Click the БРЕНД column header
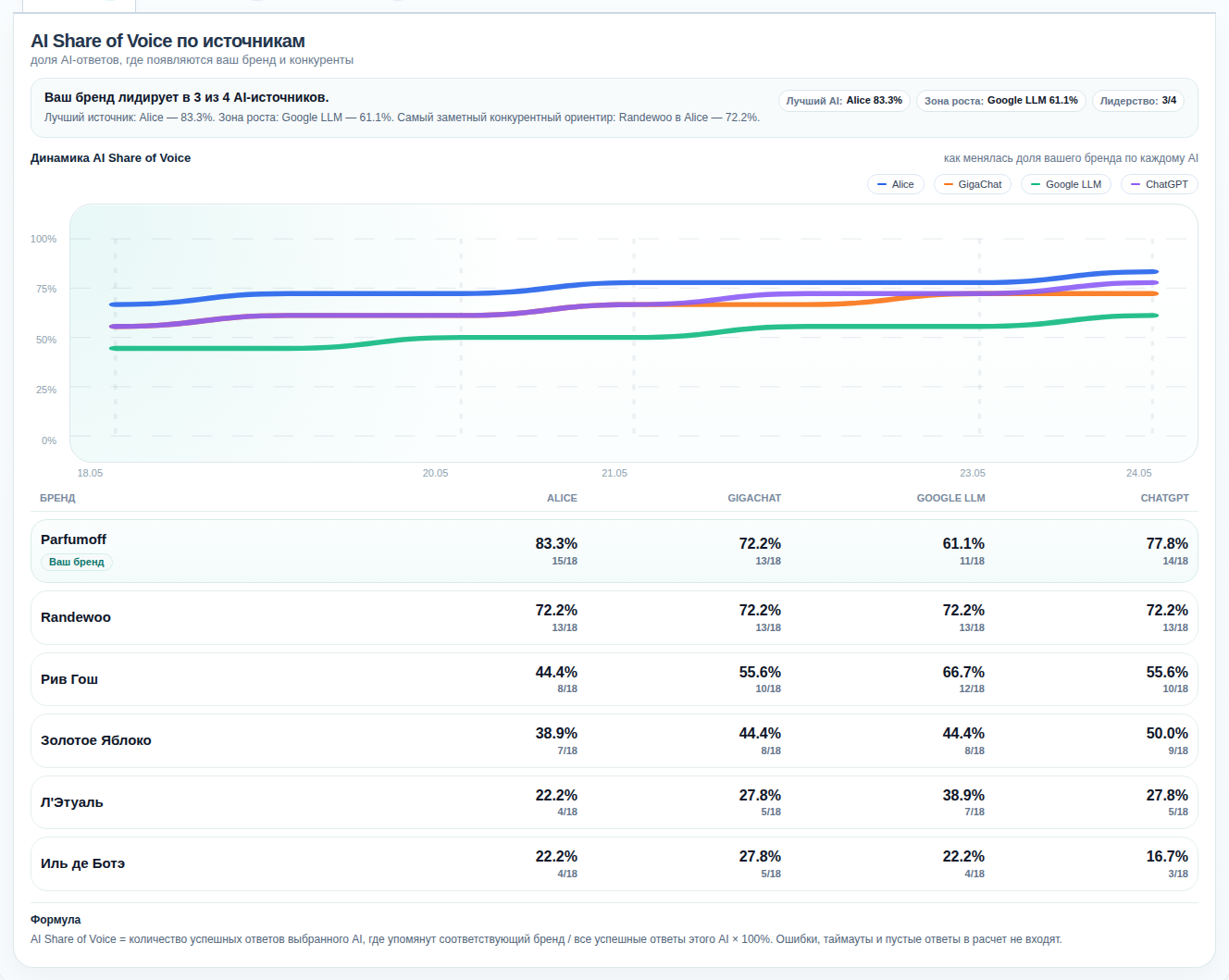 pyautogui.click(x=57, y=498)
